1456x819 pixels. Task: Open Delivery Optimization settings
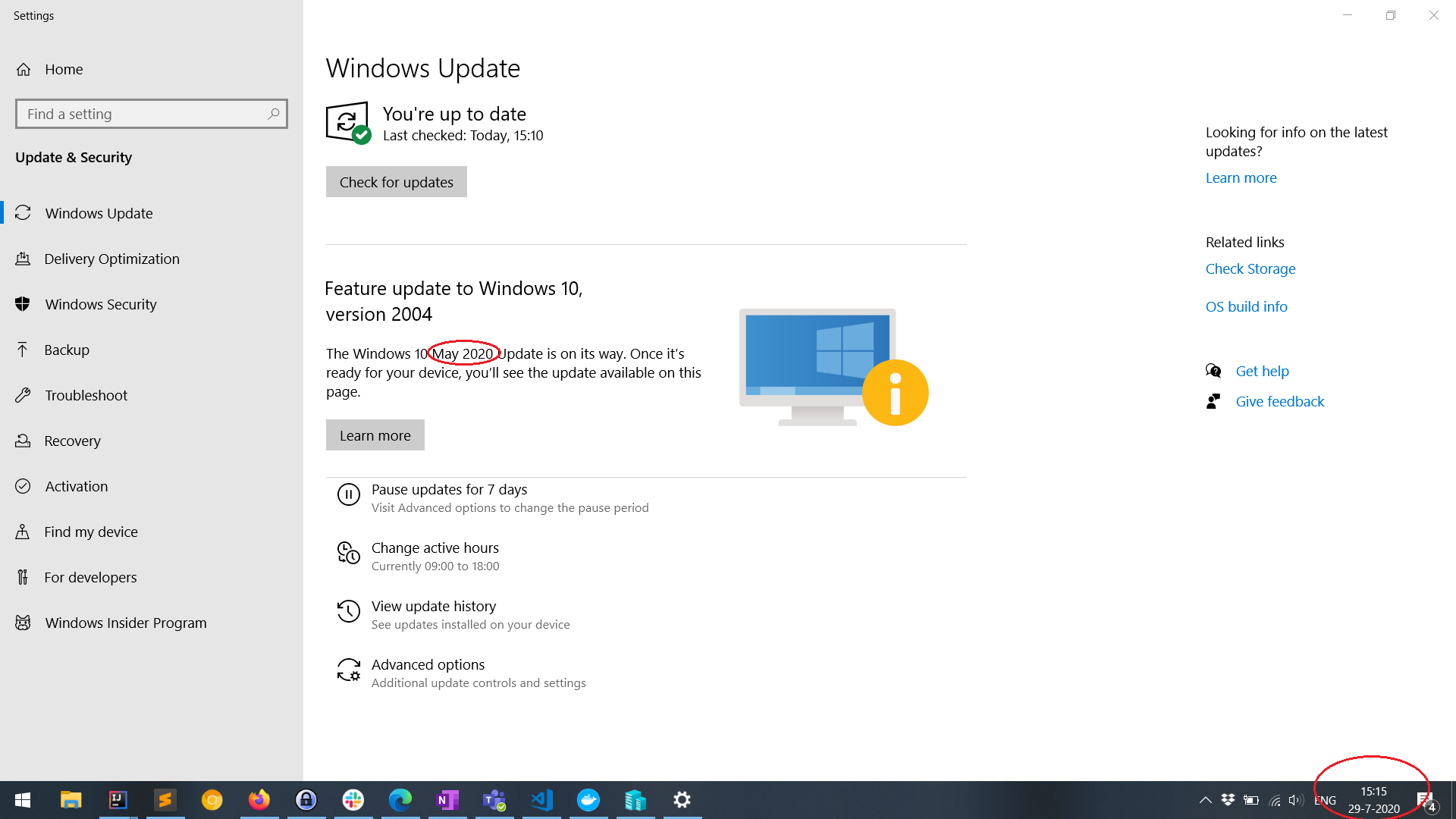[152, 259]
